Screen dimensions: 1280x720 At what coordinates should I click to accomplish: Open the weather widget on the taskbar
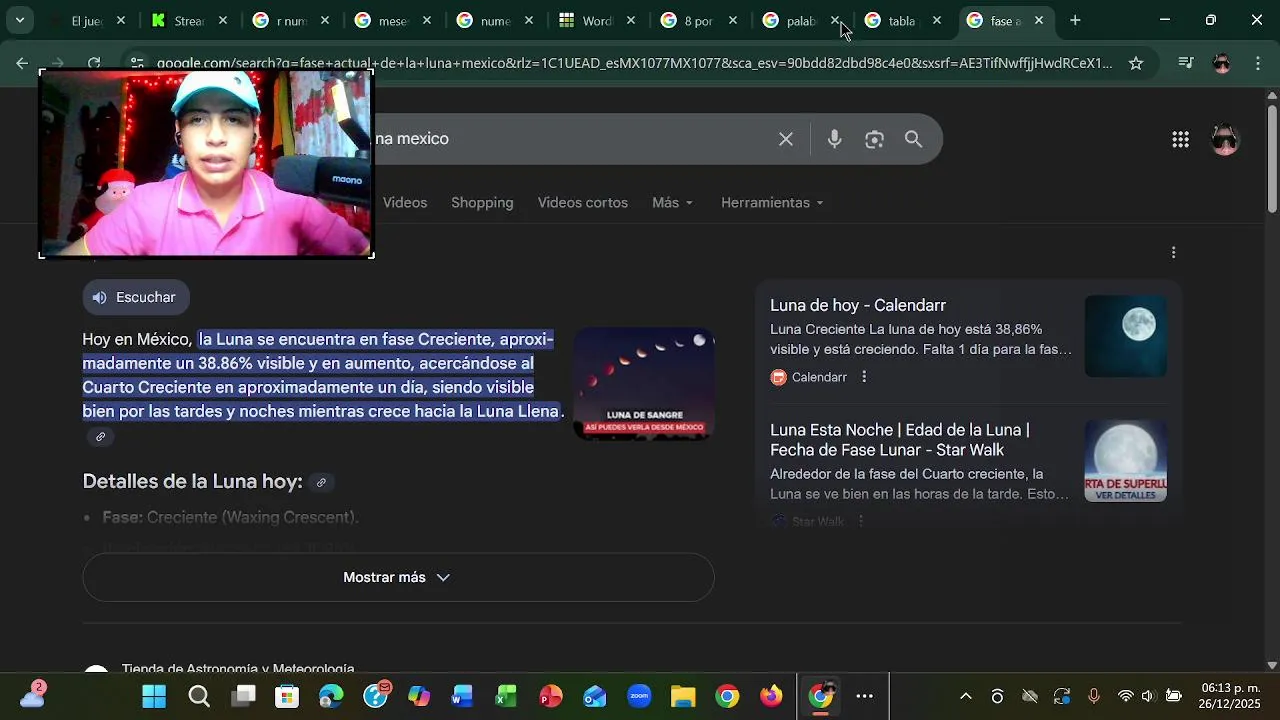pyautogui.click(x=32, y=694)
